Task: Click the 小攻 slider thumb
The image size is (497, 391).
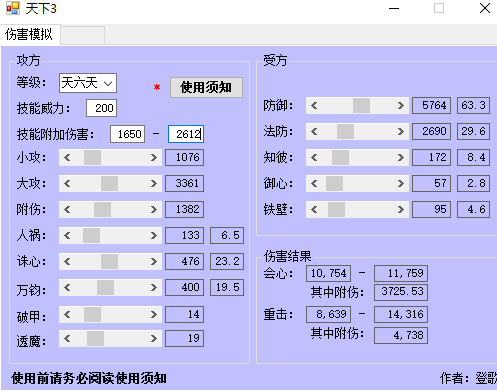Action: (92, 157)
